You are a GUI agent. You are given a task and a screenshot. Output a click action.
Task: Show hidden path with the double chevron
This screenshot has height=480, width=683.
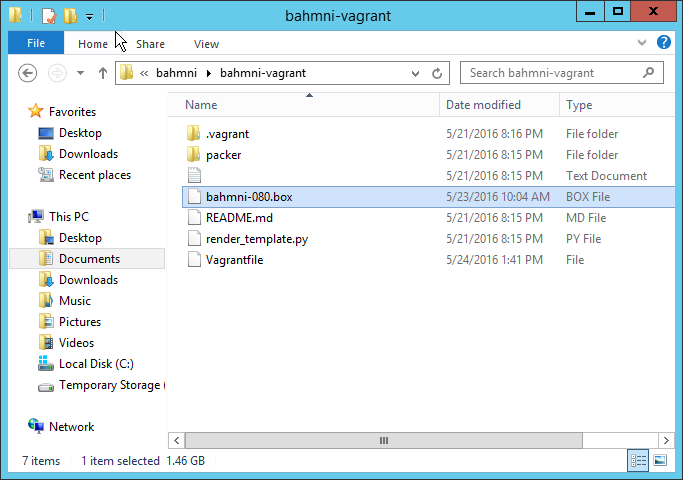tap(144, 73)
